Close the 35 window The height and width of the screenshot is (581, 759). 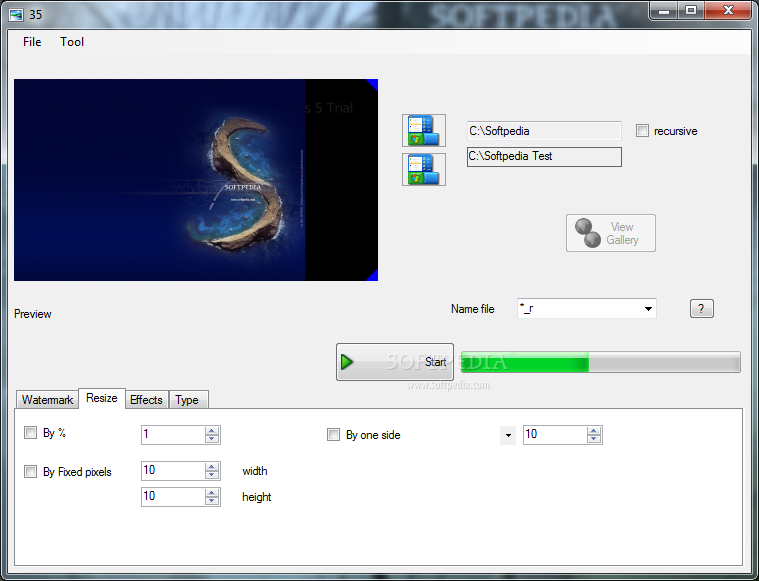[728, 11]
